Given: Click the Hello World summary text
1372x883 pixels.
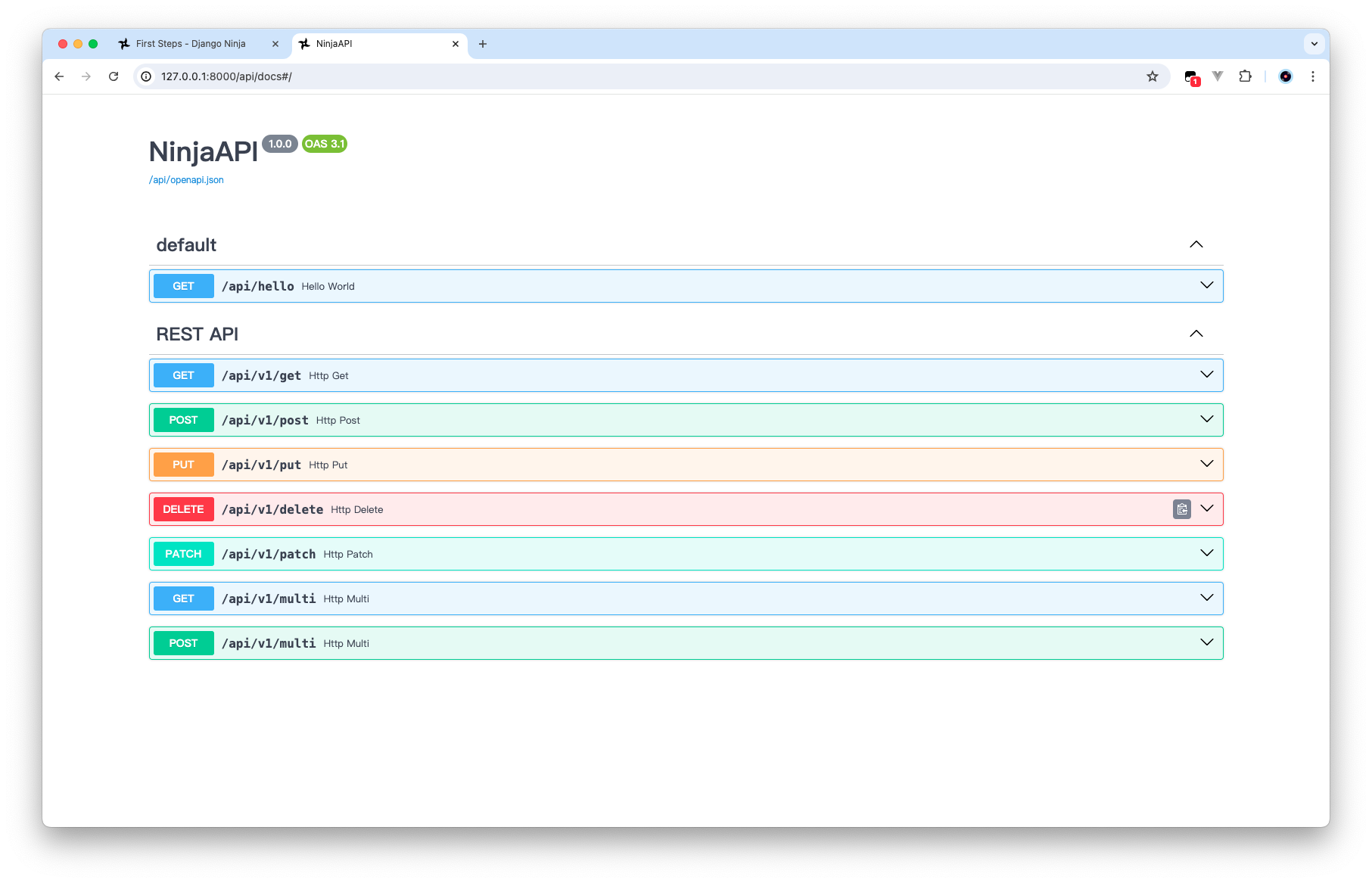Looking at the screenshot, I should pos(328,286).
